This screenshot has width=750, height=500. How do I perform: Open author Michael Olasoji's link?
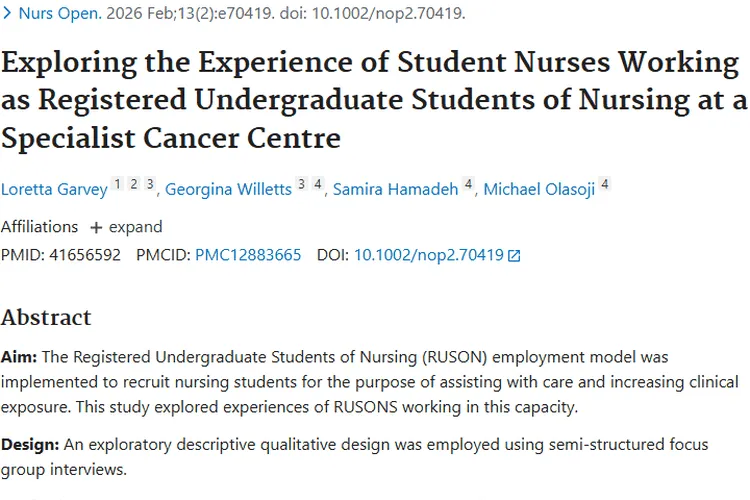coord(540,189)
